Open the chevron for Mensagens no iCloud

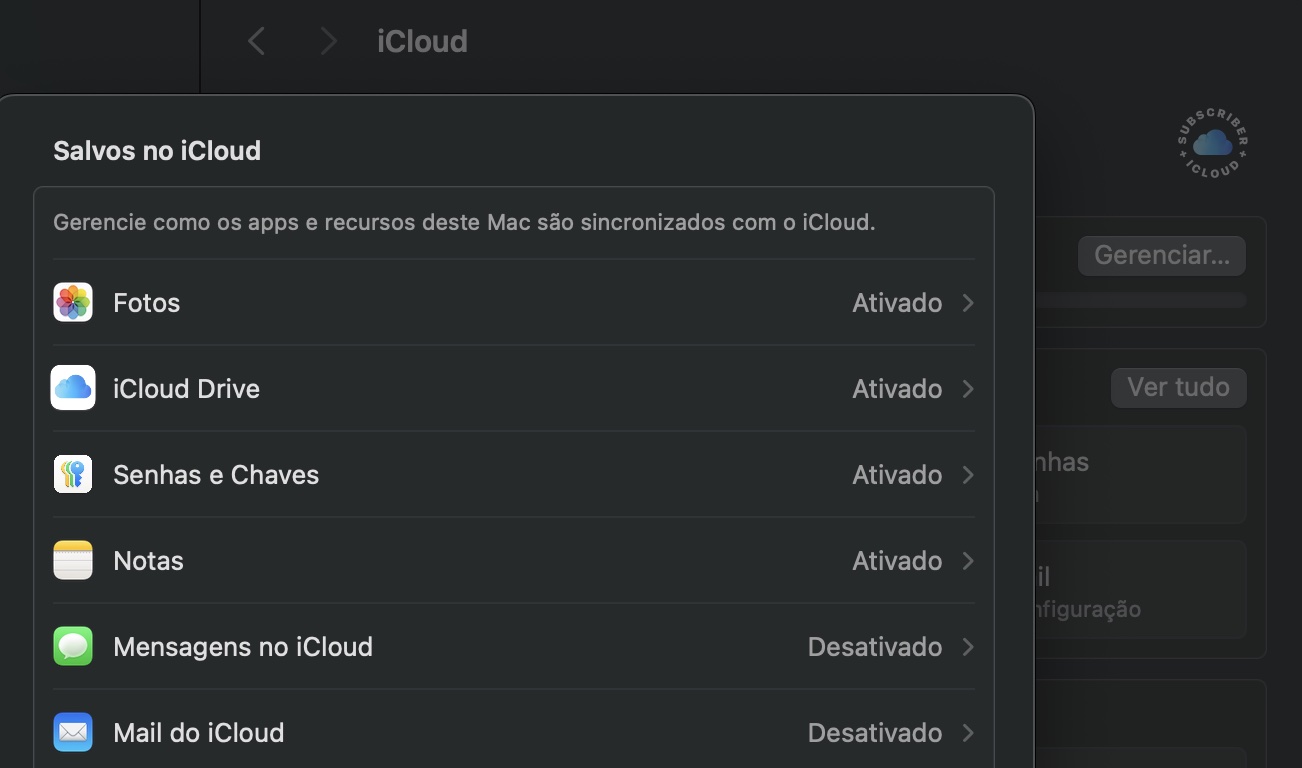966,646
